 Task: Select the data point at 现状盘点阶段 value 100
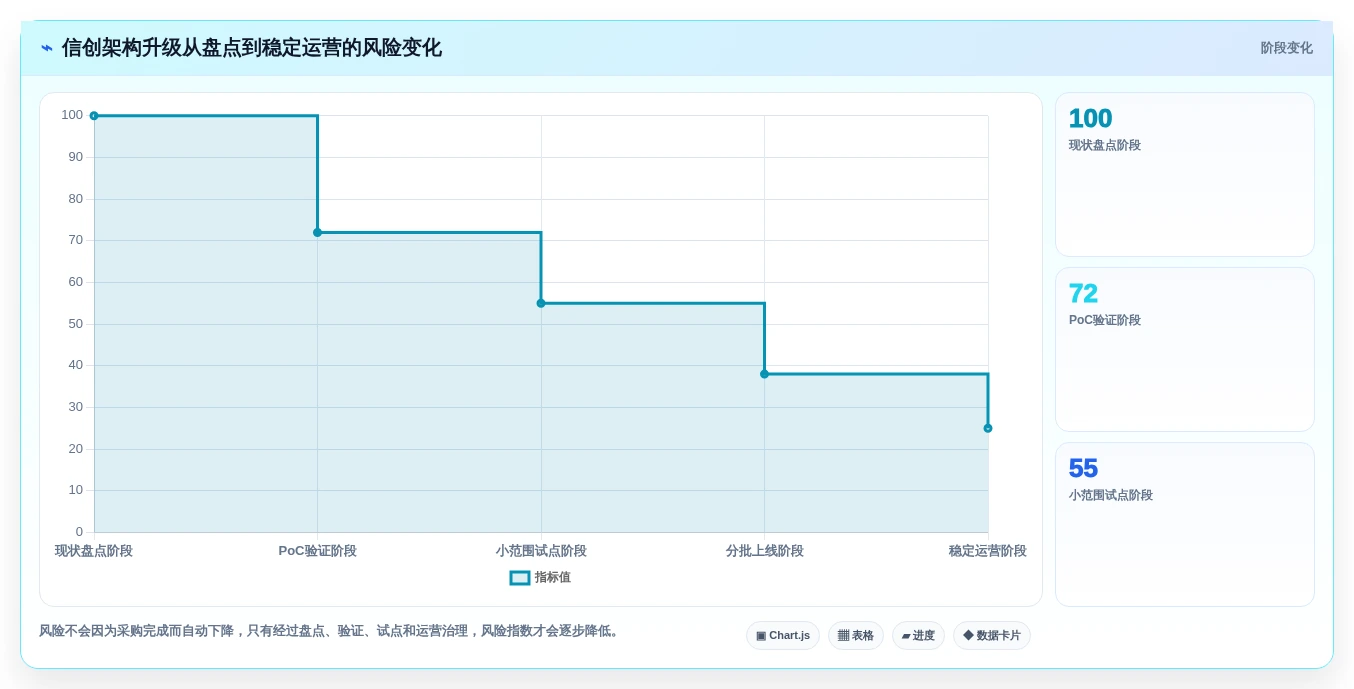(94, 116)
